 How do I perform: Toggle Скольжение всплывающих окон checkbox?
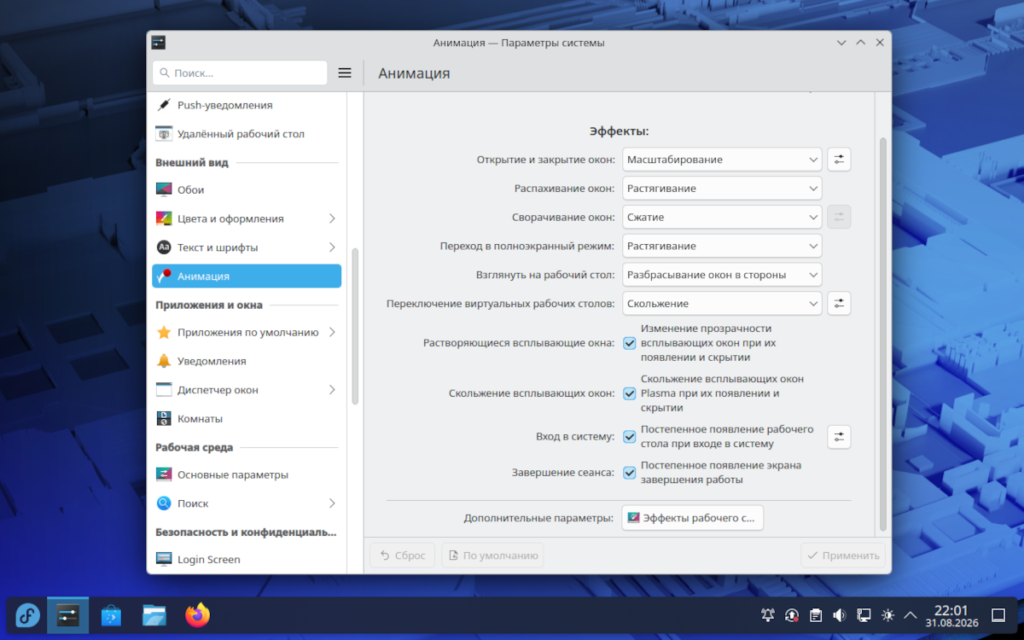point(630,393)
